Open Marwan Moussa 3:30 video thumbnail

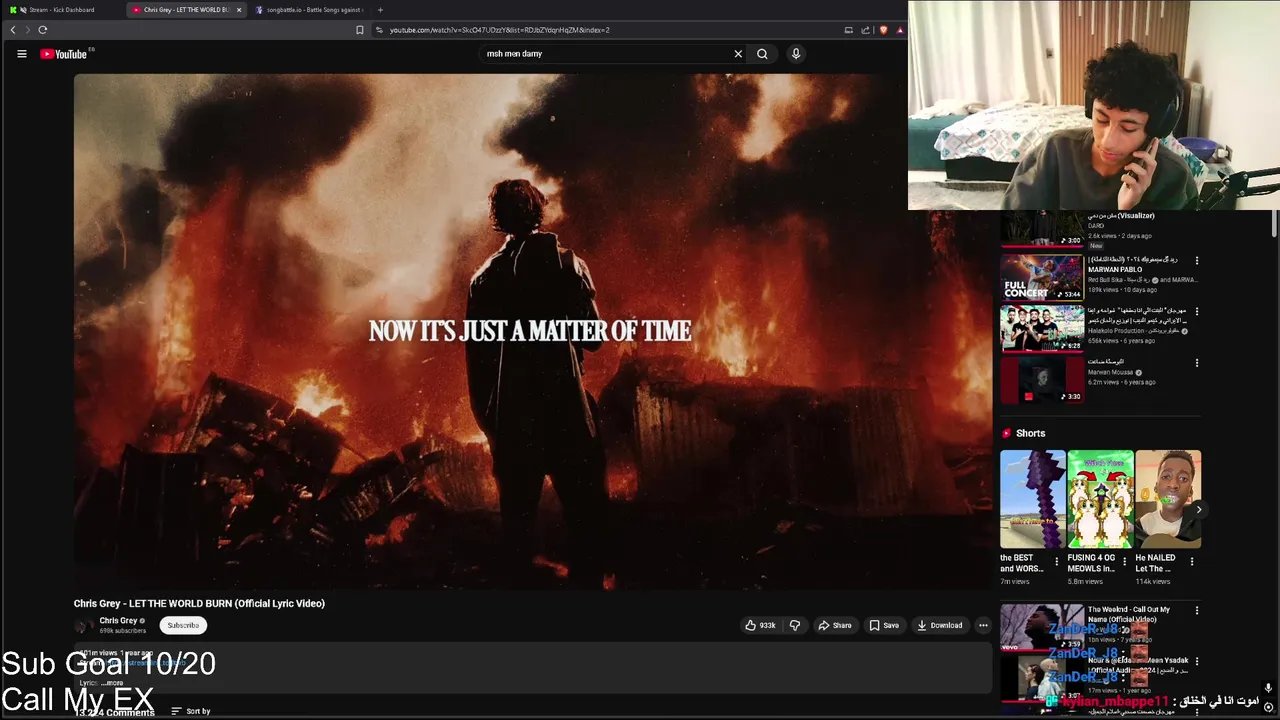click(x=1041, y=379)
